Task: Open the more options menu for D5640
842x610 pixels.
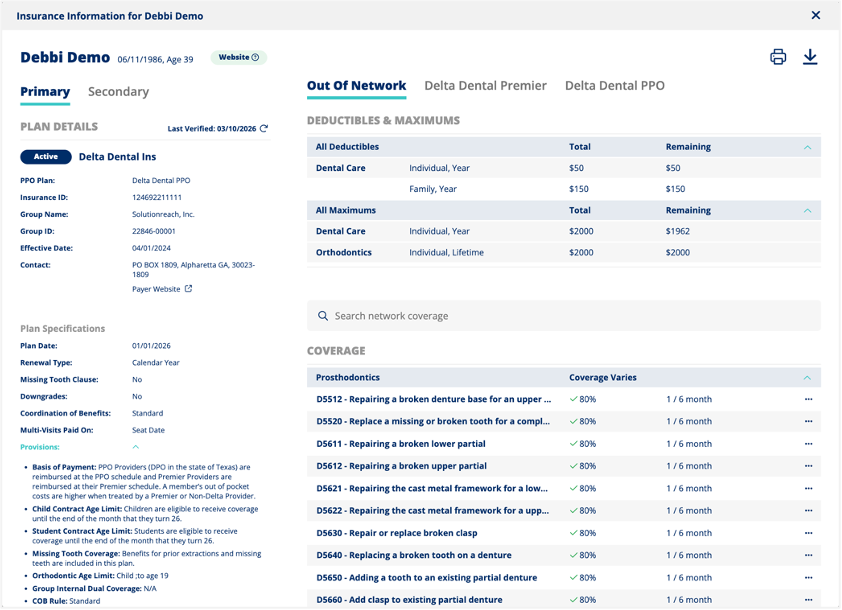Action: point(809,555)
